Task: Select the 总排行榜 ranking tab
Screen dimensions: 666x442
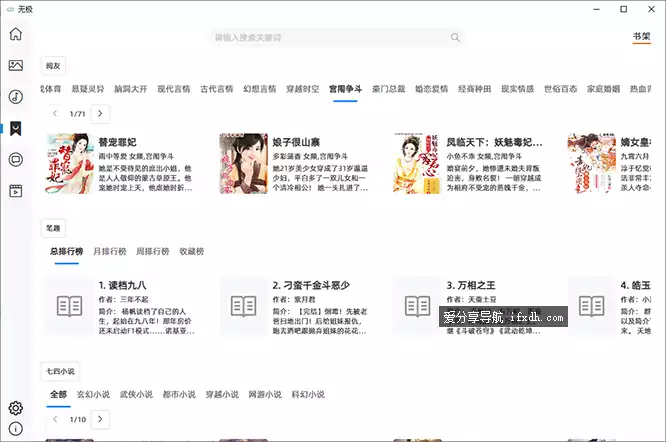Action: tap(67, 251)
